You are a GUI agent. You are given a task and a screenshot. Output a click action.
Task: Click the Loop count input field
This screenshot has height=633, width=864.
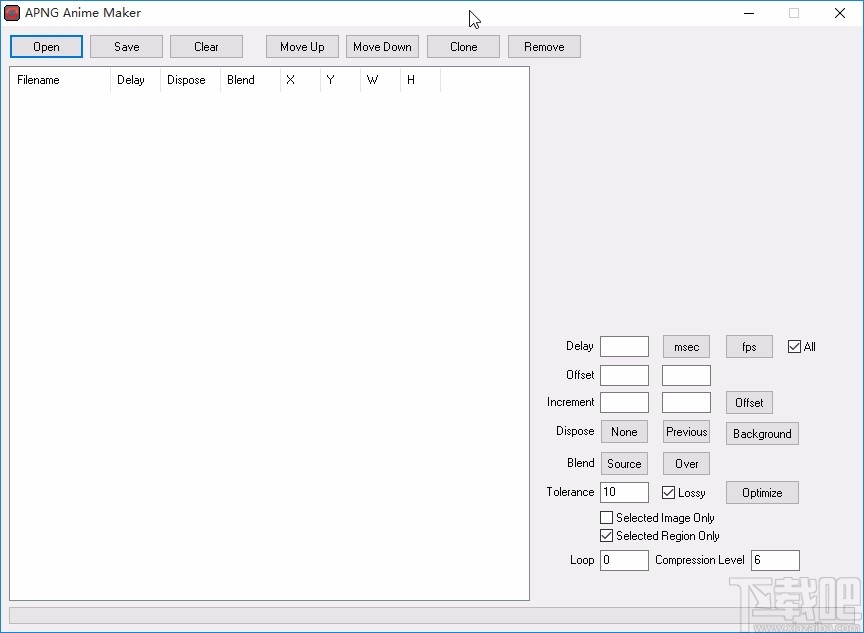(624, 560)
